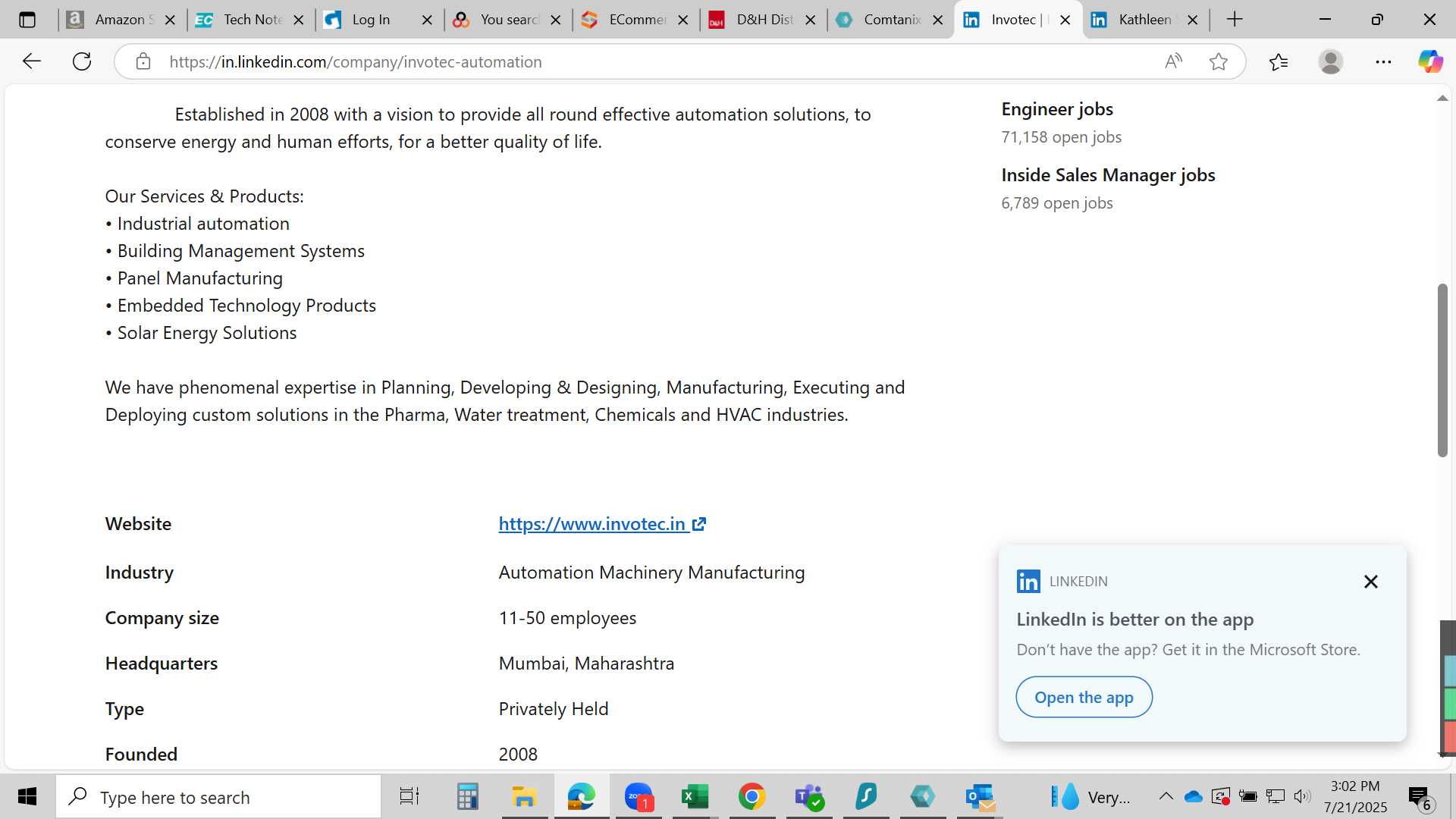
Task: Switch to the You search tab
Action: (x=507, y=20)
